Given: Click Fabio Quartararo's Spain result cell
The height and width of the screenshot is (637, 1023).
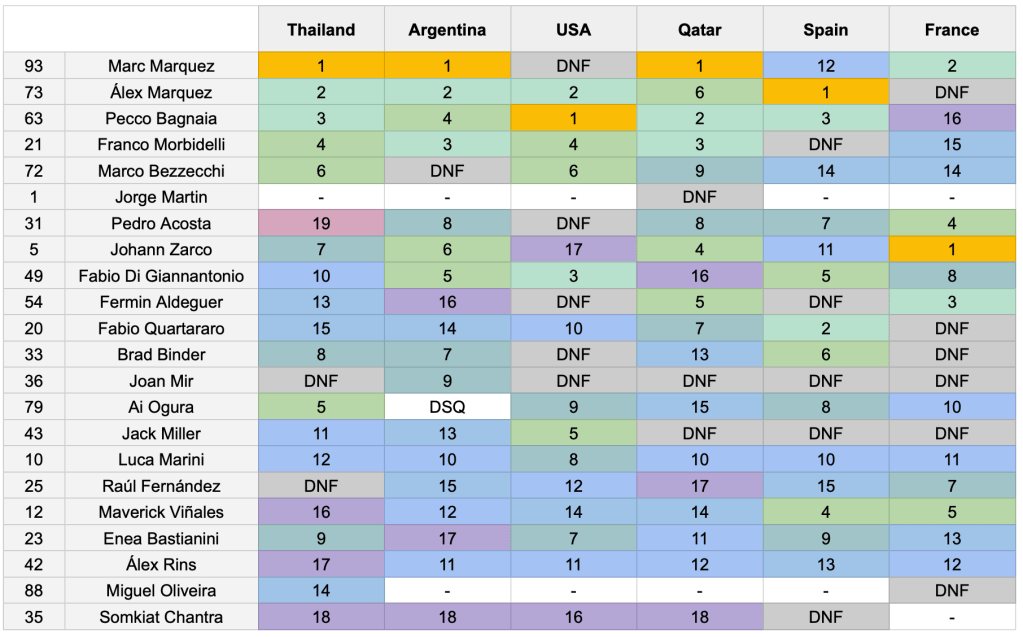Looking at the screenshot, I should pyautogui.click(x=825, y=328).
